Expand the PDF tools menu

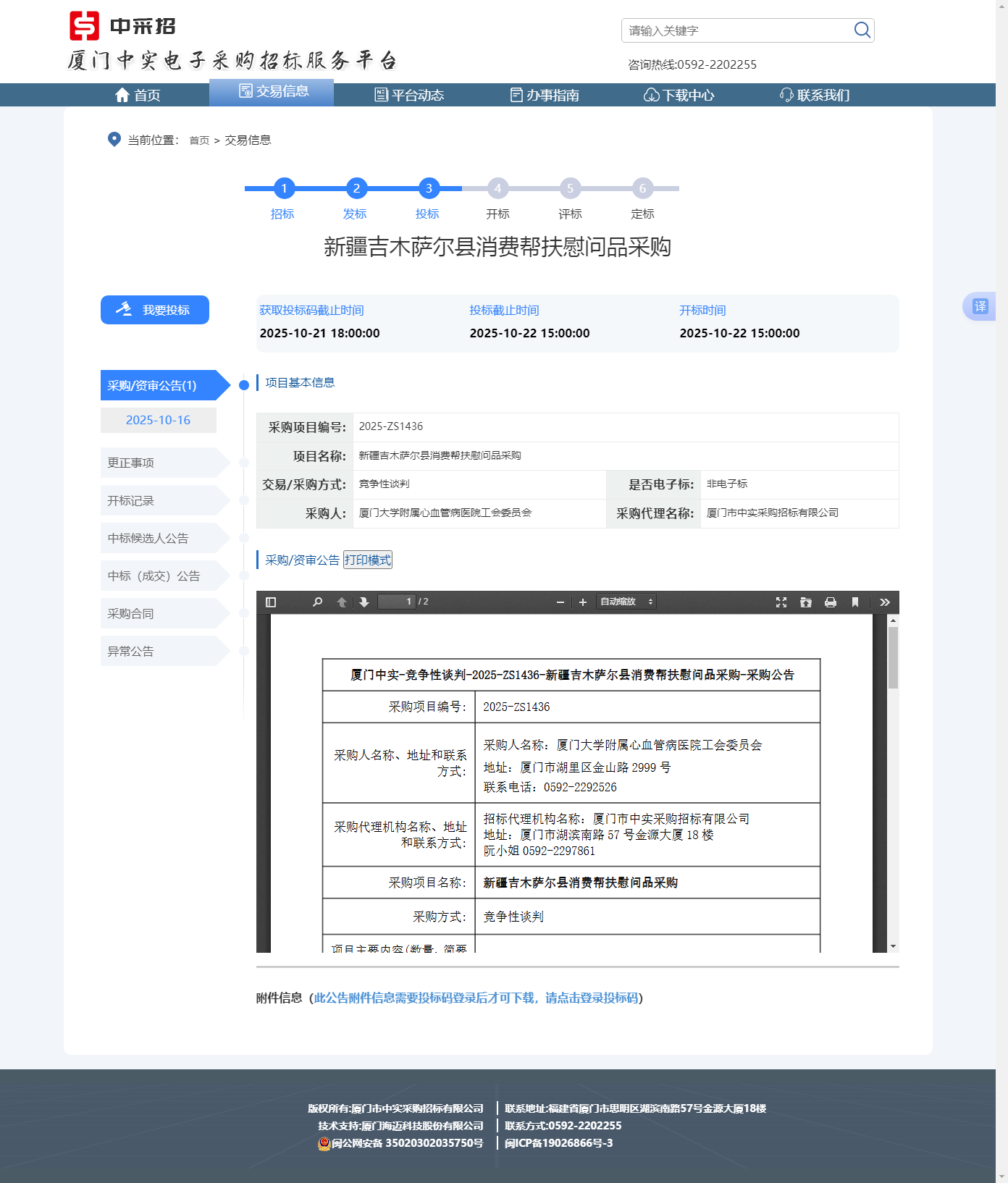(x=885, y=602)
